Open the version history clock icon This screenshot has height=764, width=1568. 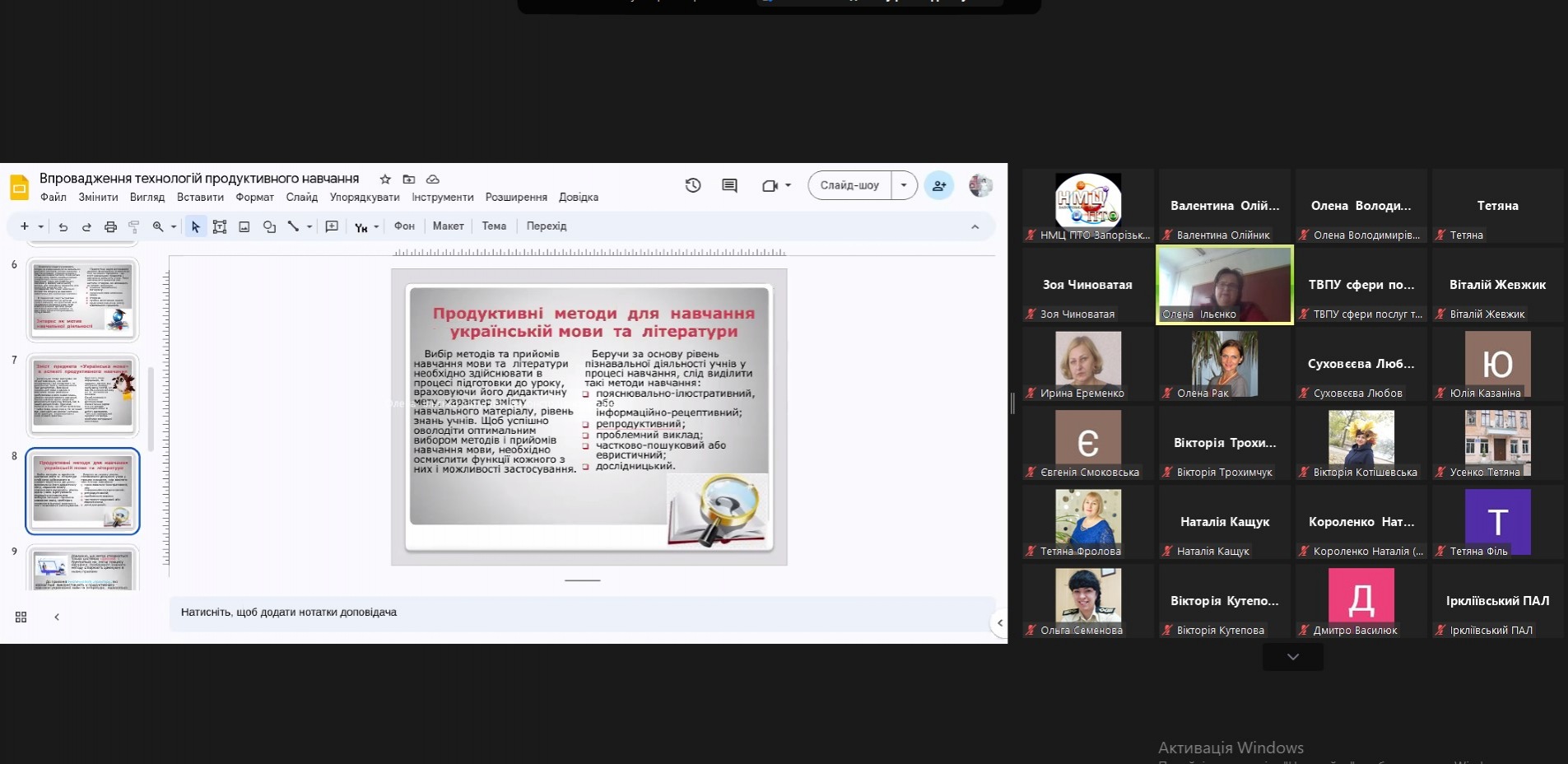pos(693,185)
